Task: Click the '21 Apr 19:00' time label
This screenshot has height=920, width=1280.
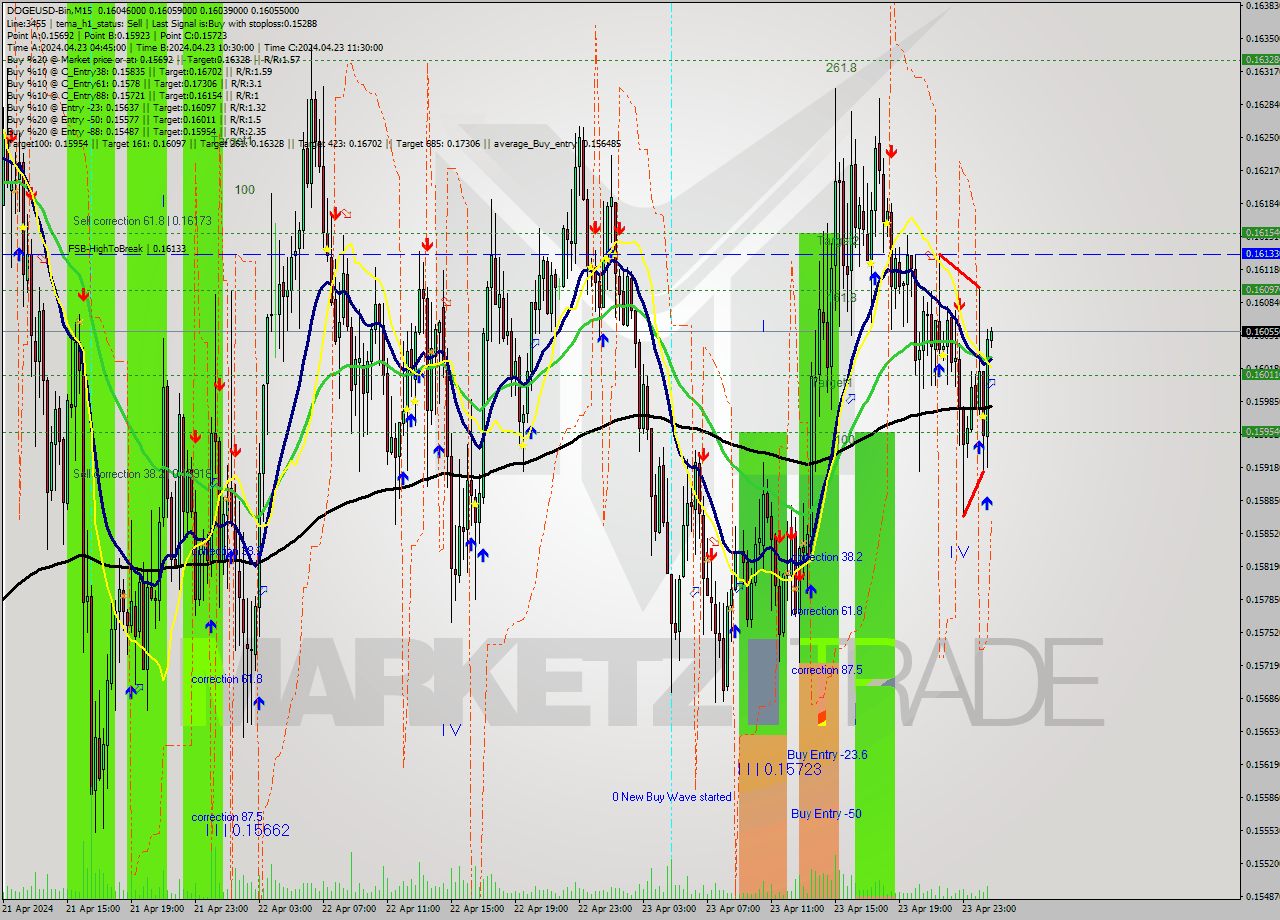Action: [x=157, y=909]
